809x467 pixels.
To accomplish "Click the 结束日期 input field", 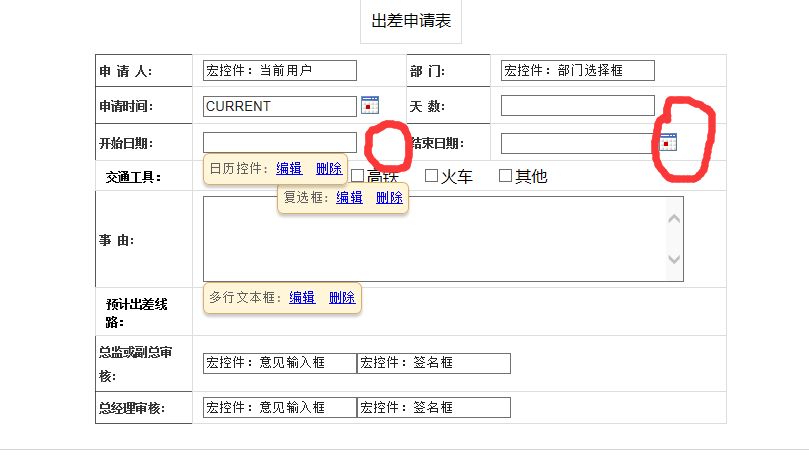I will tap(577, 143).
